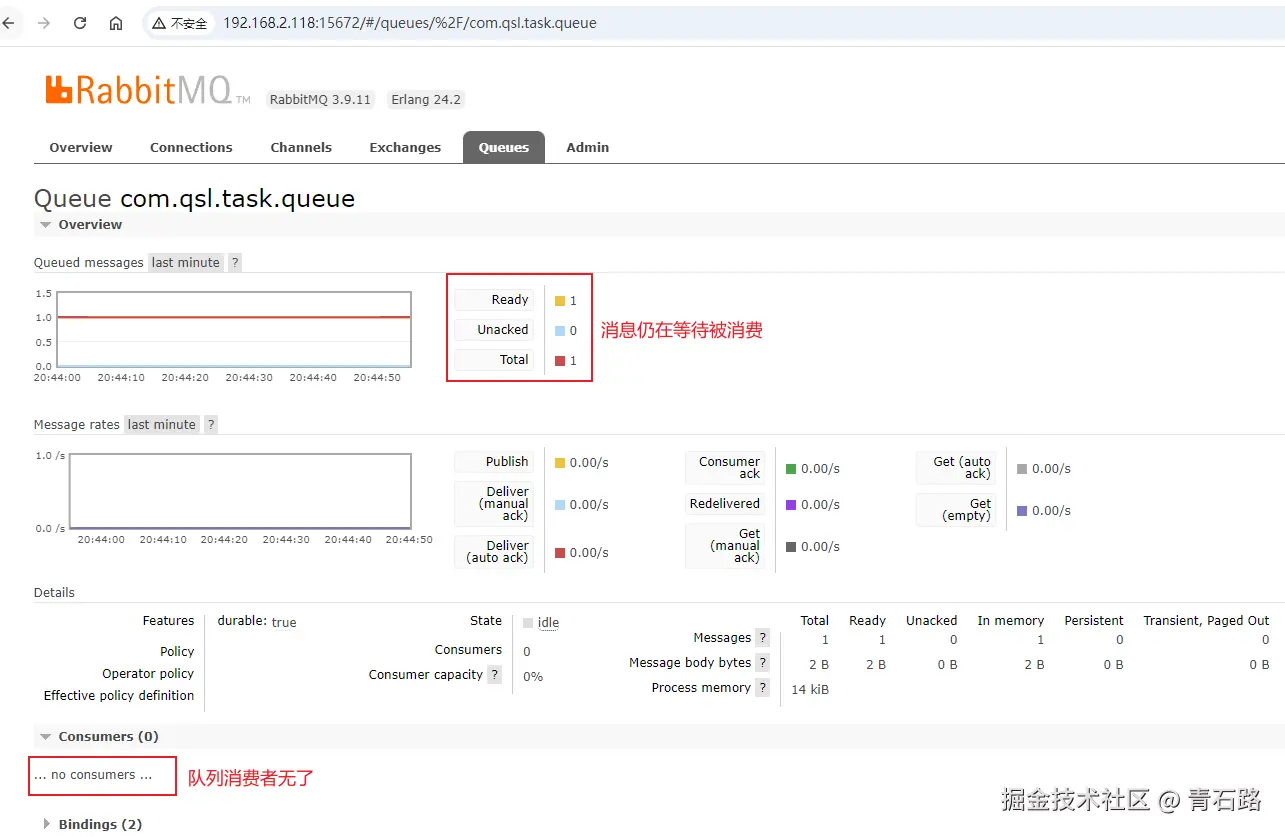
Task: Switch to the Exchanges tab
Action: tap(405, 147)
